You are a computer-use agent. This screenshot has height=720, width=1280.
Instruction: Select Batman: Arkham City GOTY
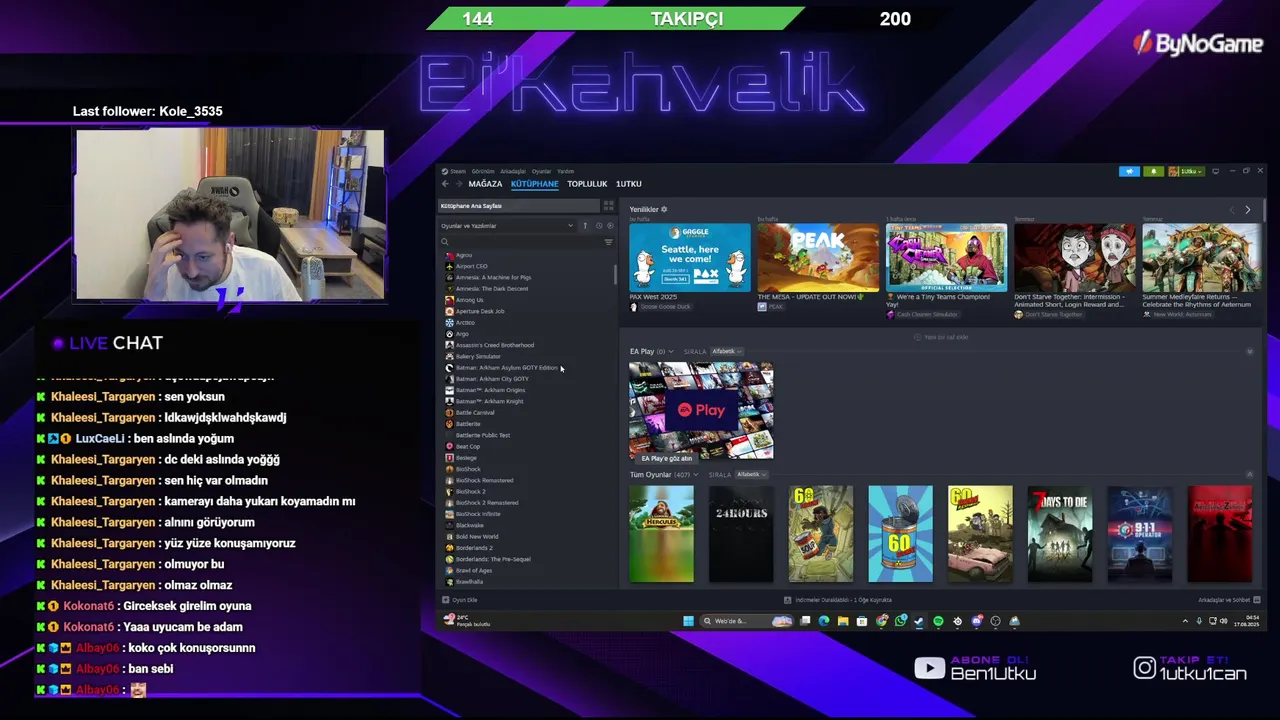coord(492,379)
